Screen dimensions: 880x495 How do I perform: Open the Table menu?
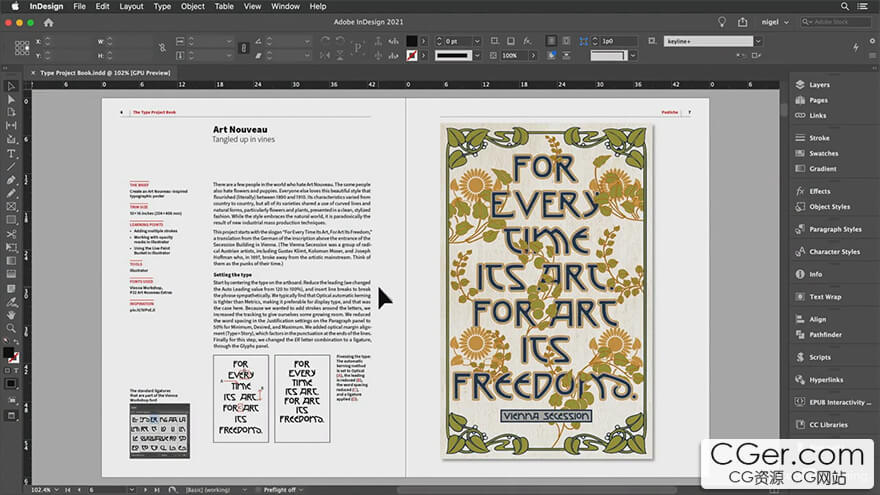click(x=224, y=6)
